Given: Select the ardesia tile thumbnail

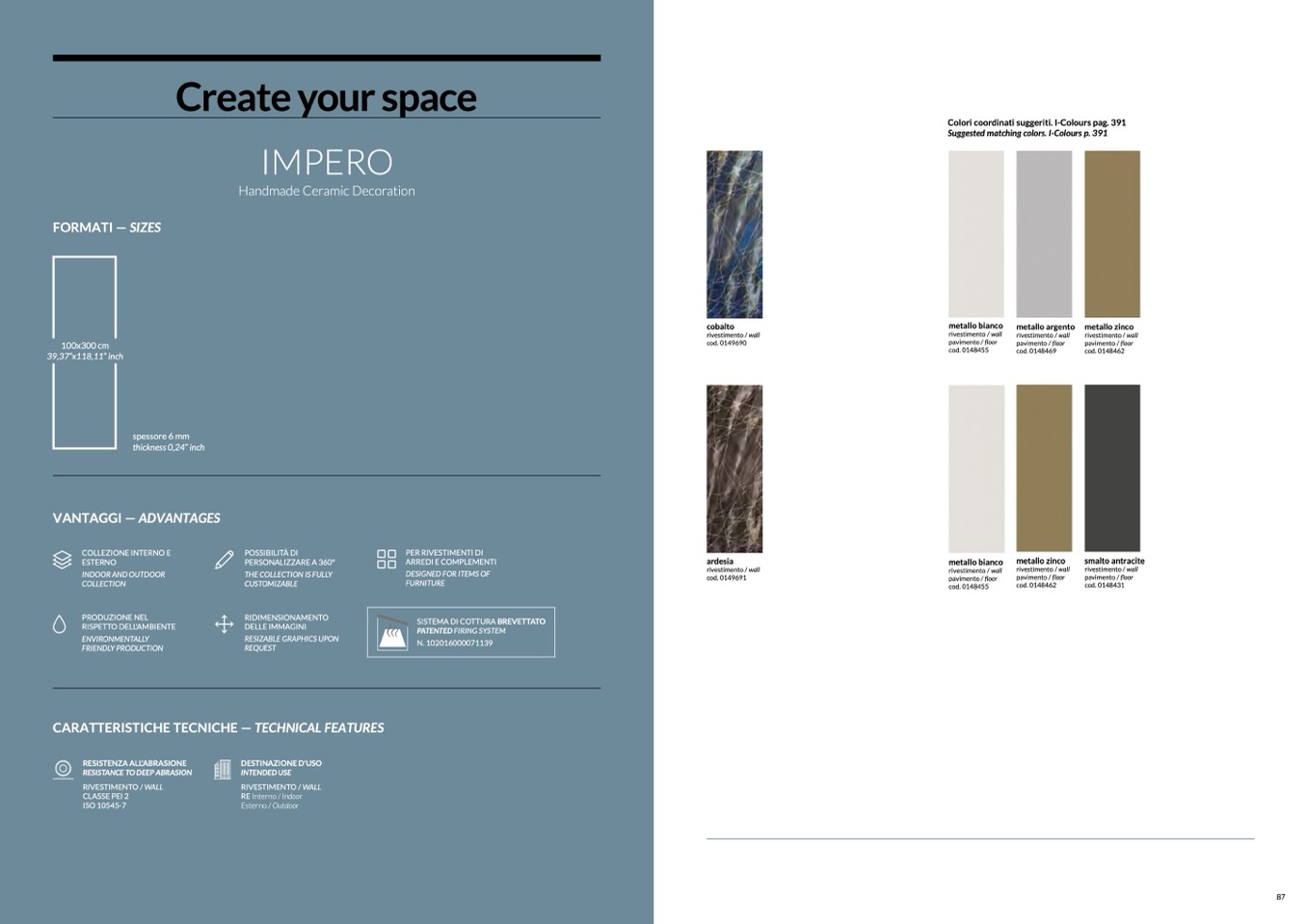Looking at the screenshot, I should [734, 468].
